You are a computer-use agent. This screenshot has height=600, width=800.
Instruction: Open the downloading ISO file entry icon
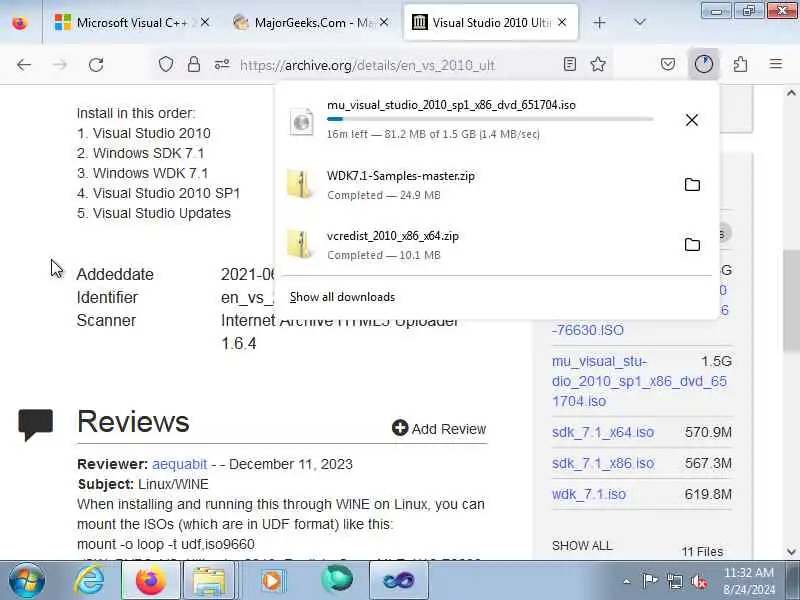pyautogui.click(x=302, y=121)
